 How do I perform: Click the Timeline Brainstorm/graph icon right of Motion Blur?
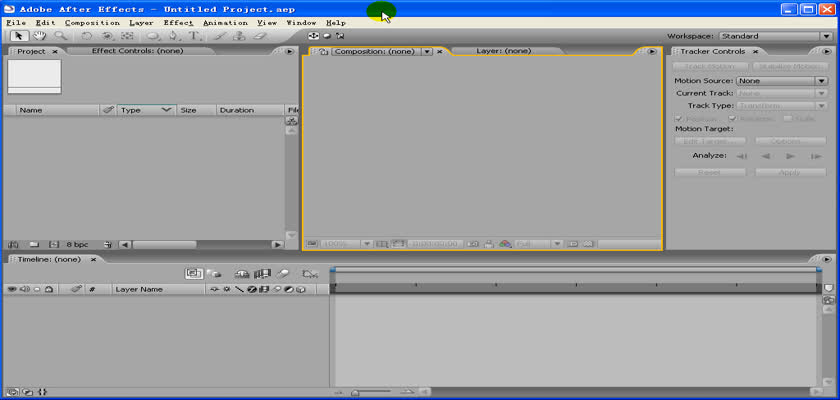tap(310, 274)
